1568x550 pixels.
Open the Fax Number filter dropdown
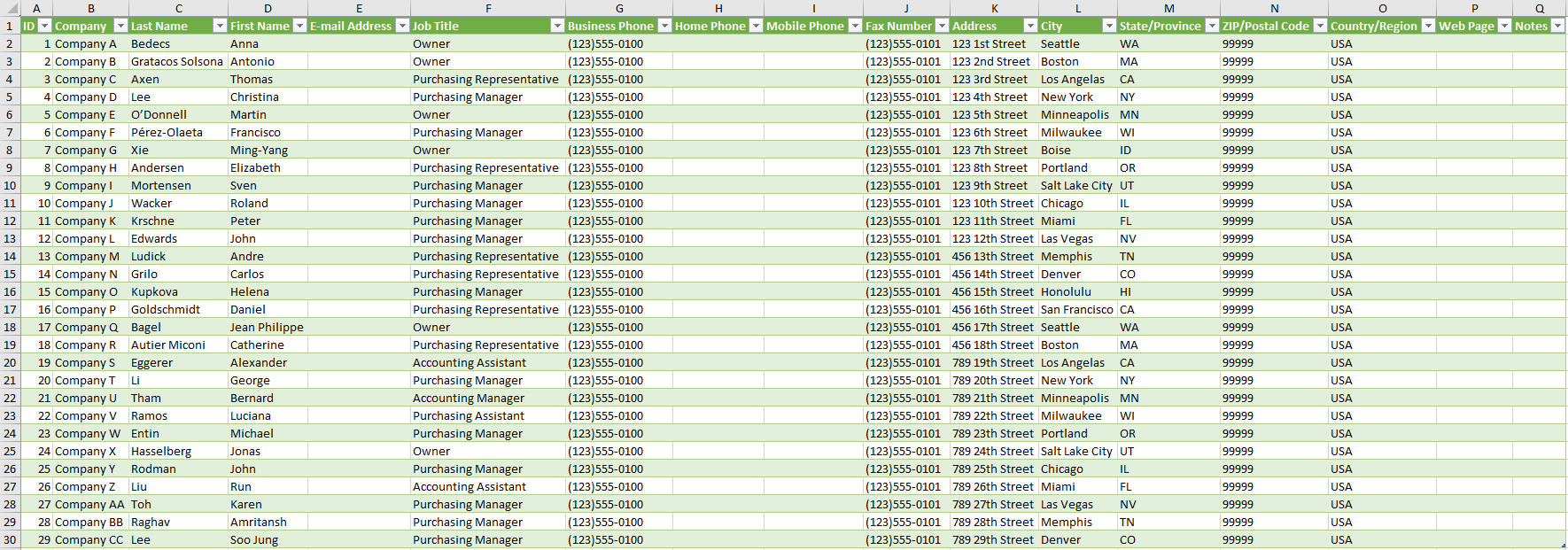coord(942,26)
